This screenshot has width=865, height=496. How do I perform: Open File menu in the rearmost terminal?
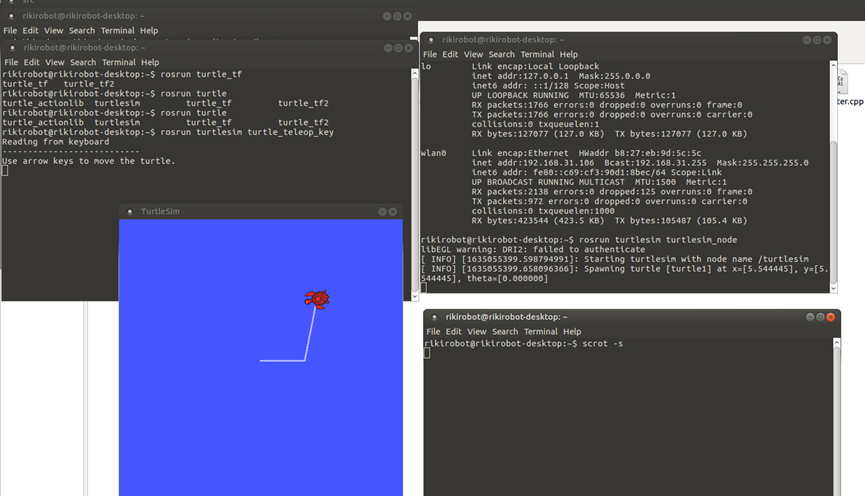pyautogui.click(x=10, y=30)
